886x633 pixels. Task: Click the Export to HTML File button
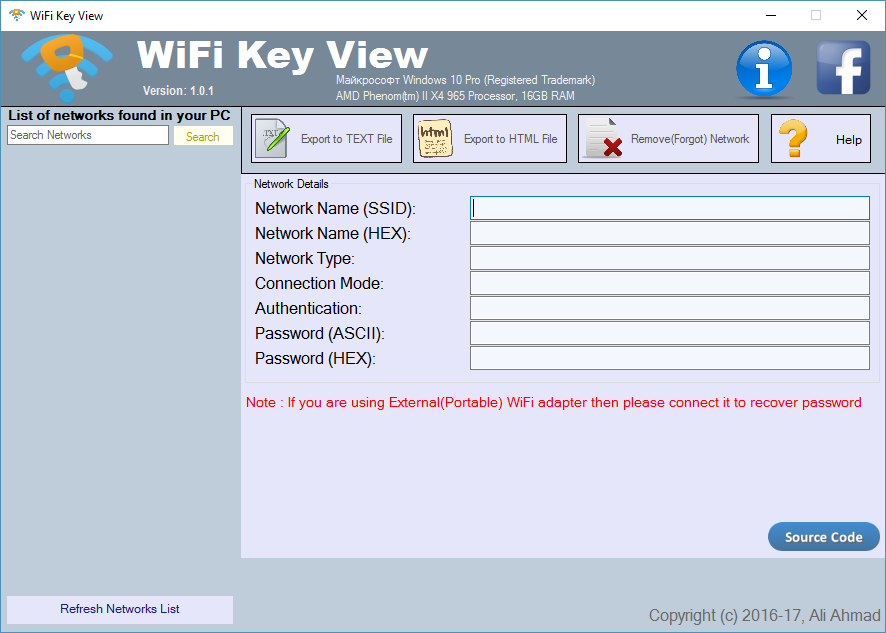[490, 138]
